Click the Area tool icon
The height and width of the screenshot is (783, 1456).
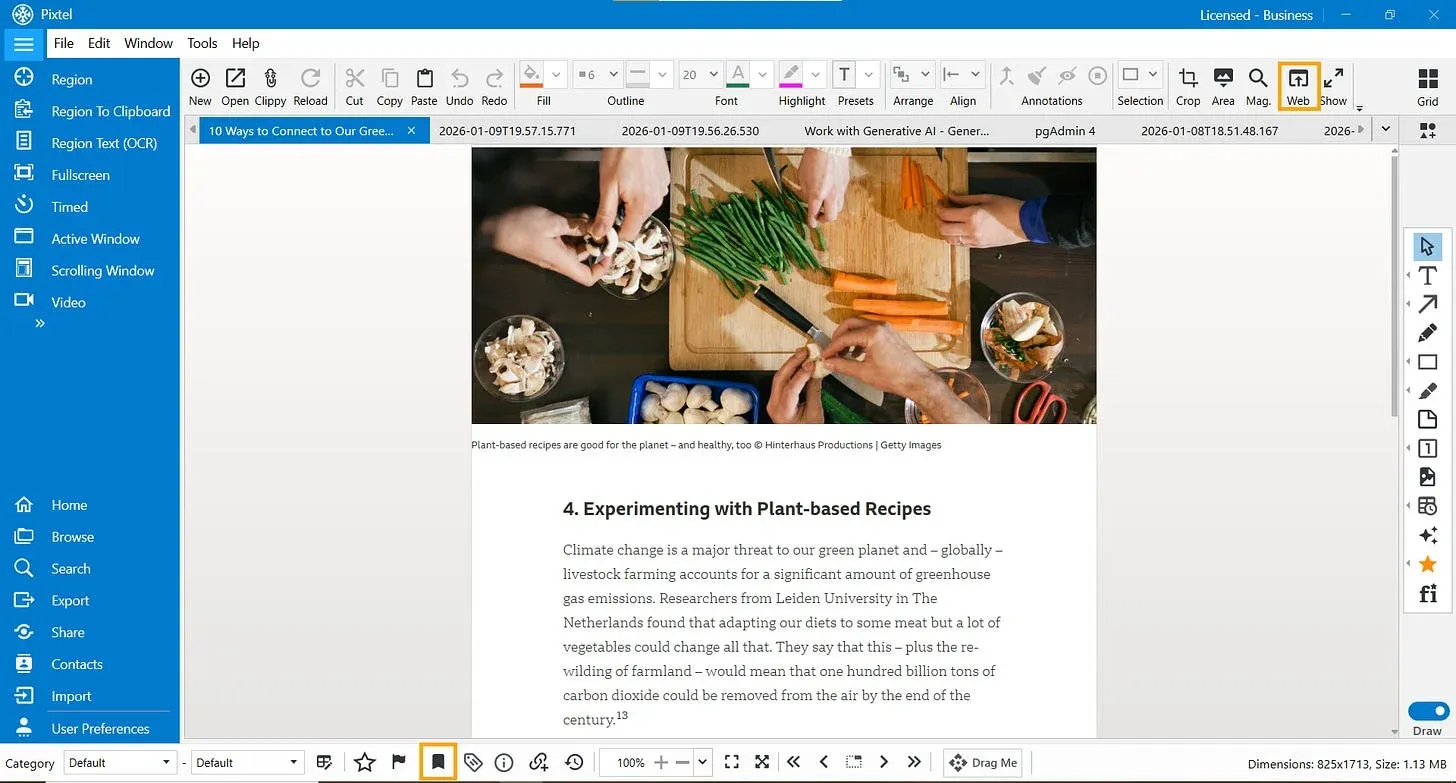click(x=1223, y=78)
